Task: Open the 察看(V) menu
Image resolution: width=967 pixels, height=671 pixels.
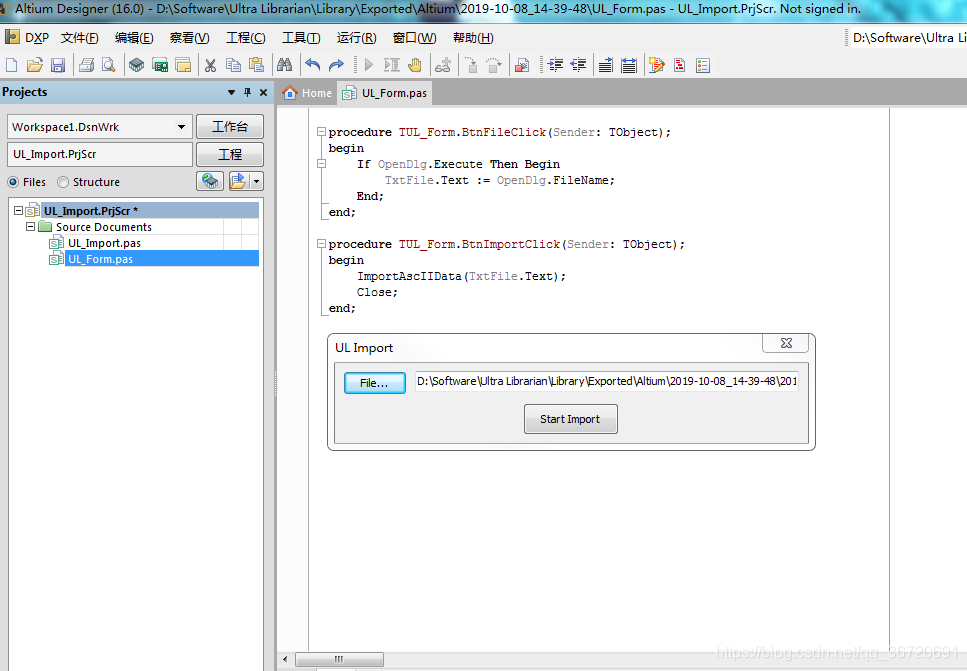Action: (x=189, y=38)
